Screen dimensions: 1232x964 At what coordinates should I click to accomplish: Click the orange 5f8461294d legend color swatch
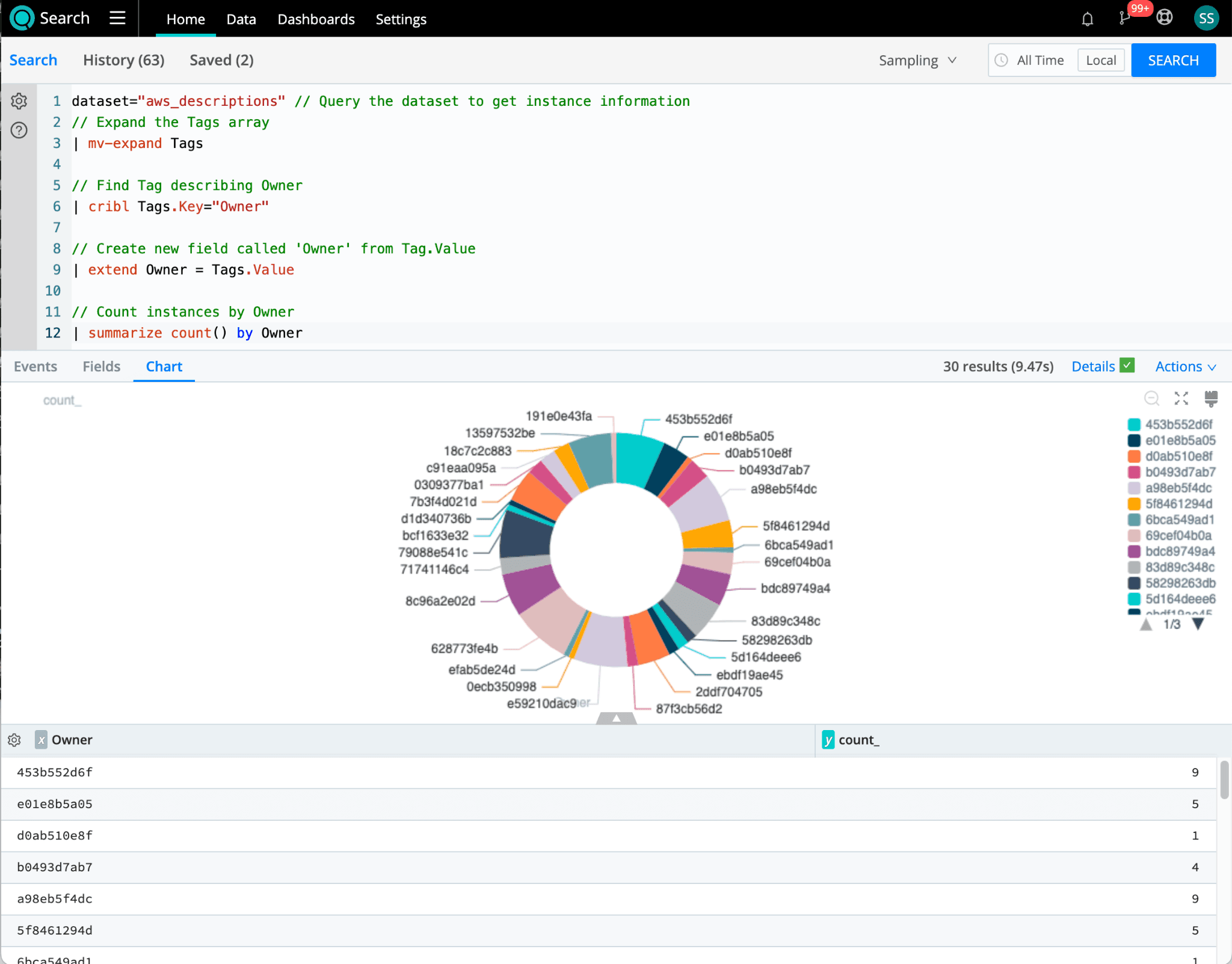(1134, 504)
